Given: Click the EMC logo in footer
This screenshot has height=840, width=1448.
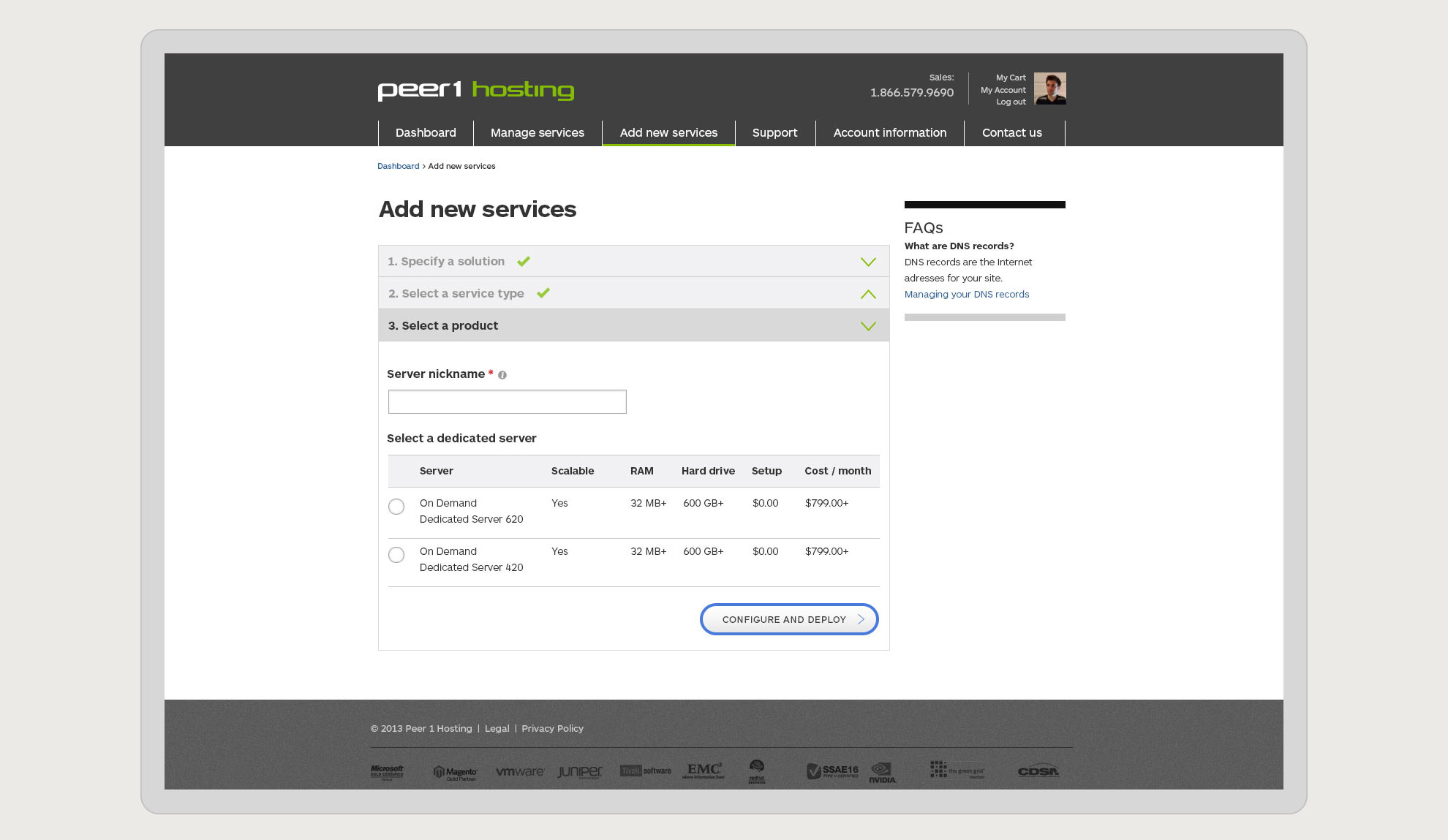Looking at the screenshot, I should click(704, 771).
